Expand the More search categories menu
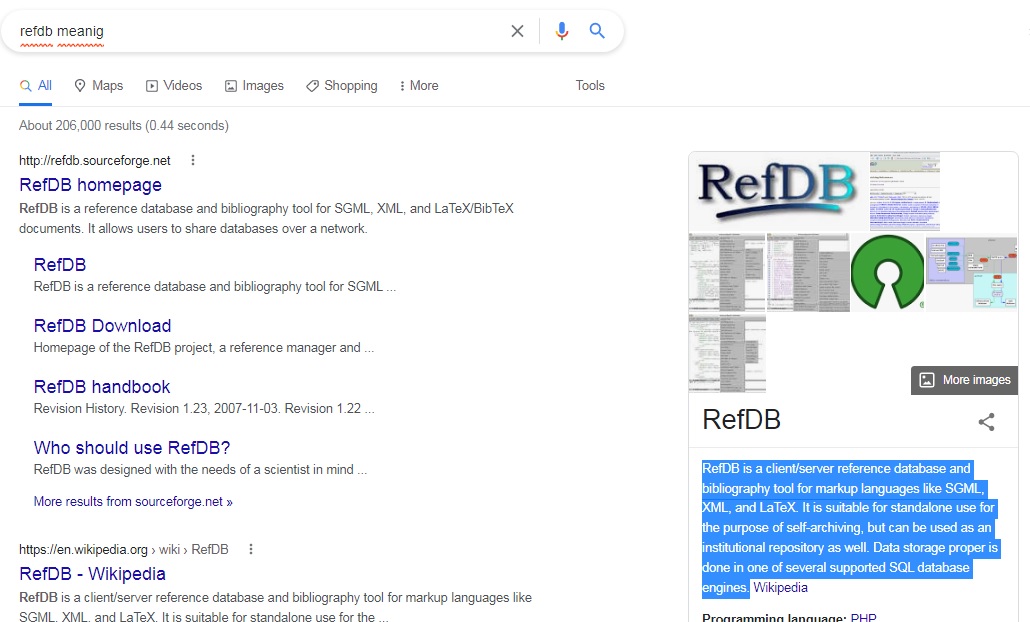The height and width of the screenshot is (622, 1030). point(418,86)
